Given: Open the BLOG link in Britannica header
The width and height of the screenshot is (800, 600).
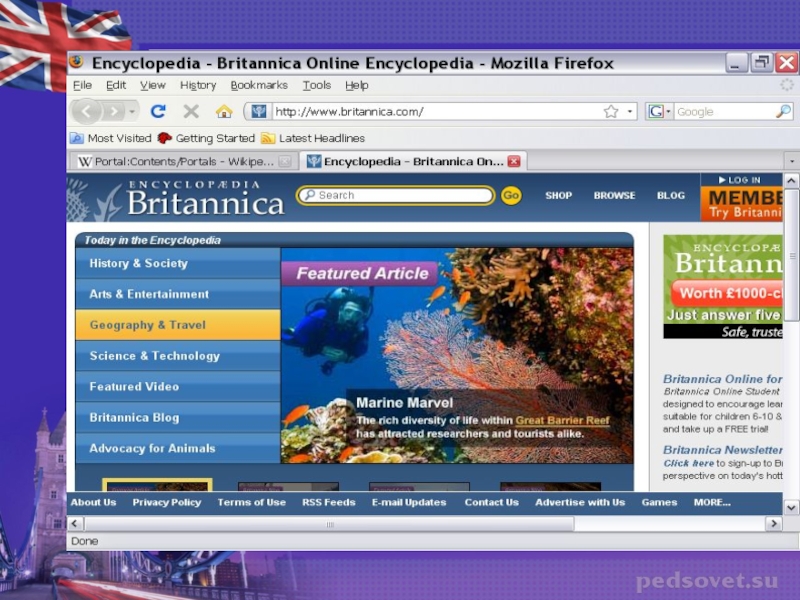Looking at the screenshot, I should click(670, 195).
